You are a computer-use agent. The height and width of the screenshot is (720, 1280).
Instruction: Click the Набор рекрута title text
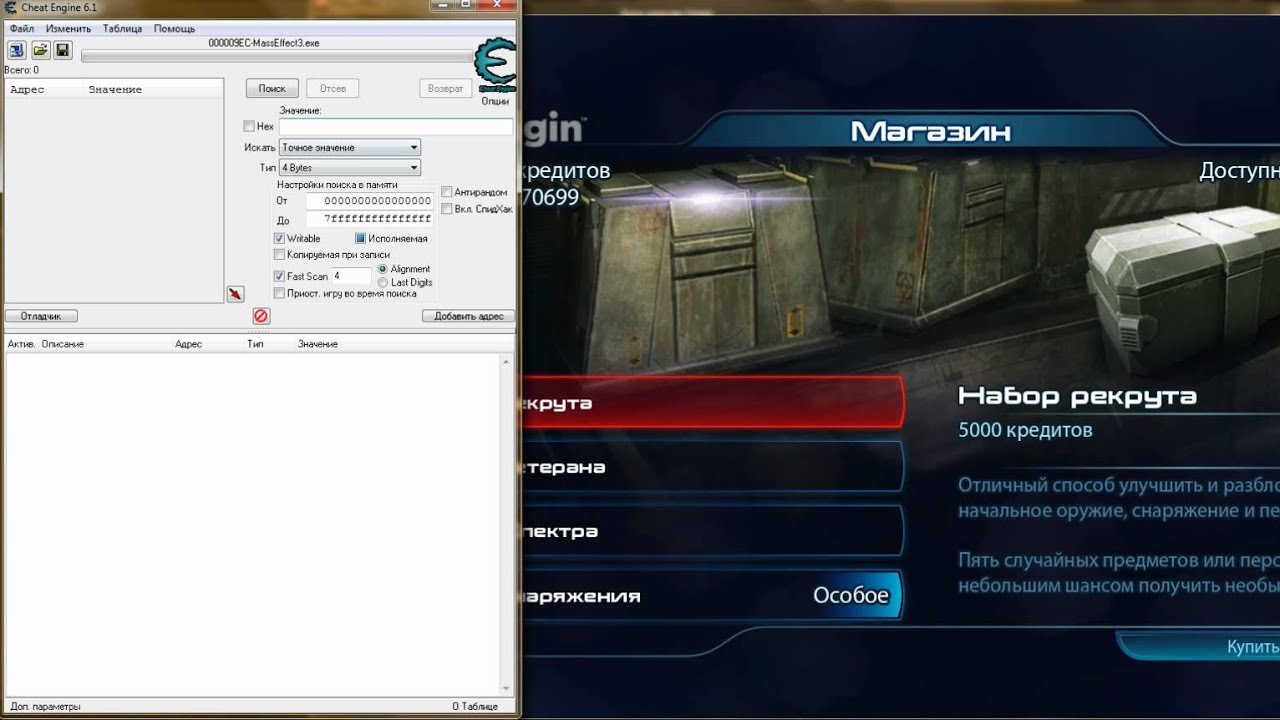pyautogui.click(x=1077, y=396)
